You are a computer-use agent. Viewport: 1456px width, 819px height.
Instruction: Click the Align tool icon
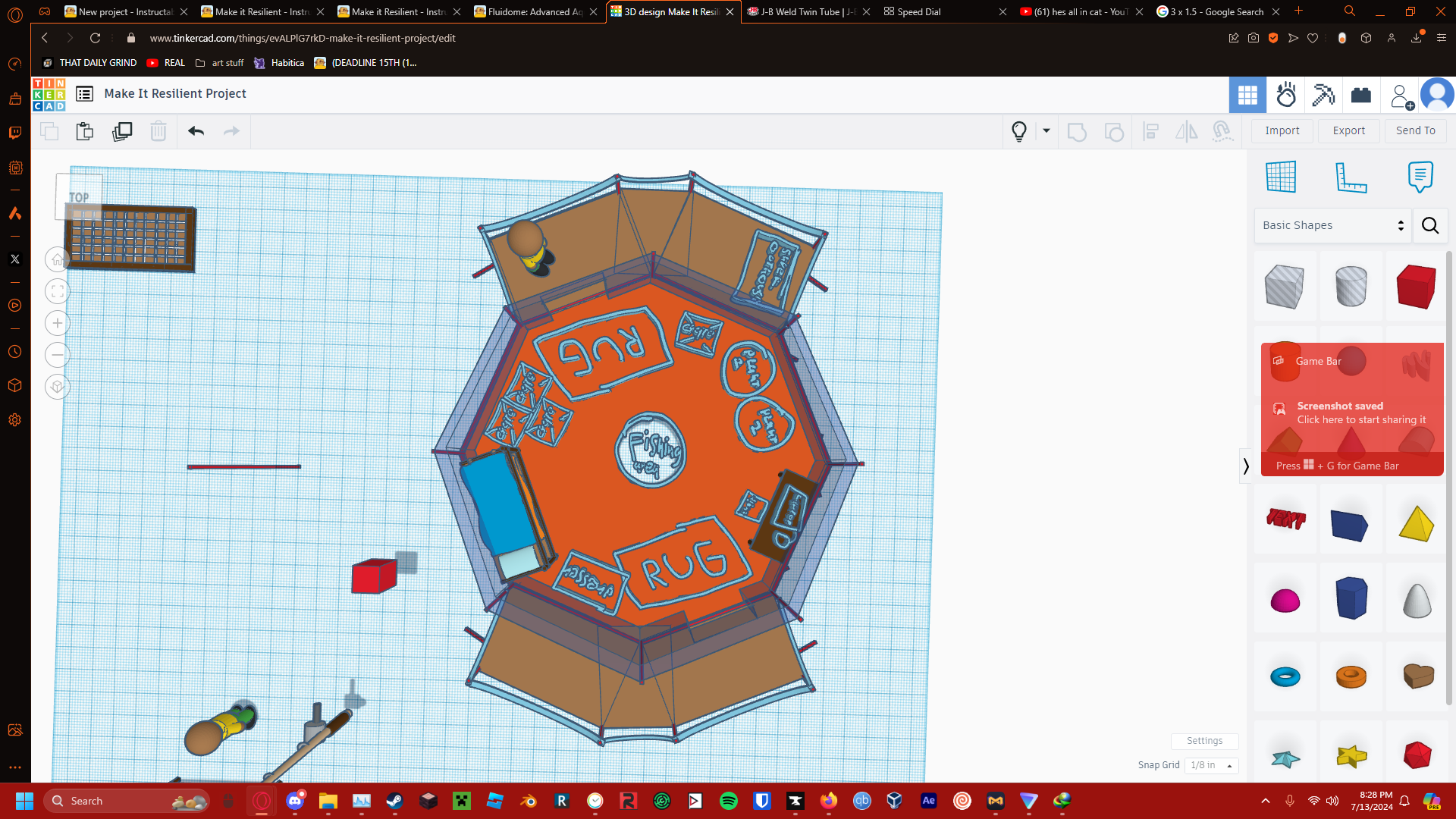coord(1150,132)
